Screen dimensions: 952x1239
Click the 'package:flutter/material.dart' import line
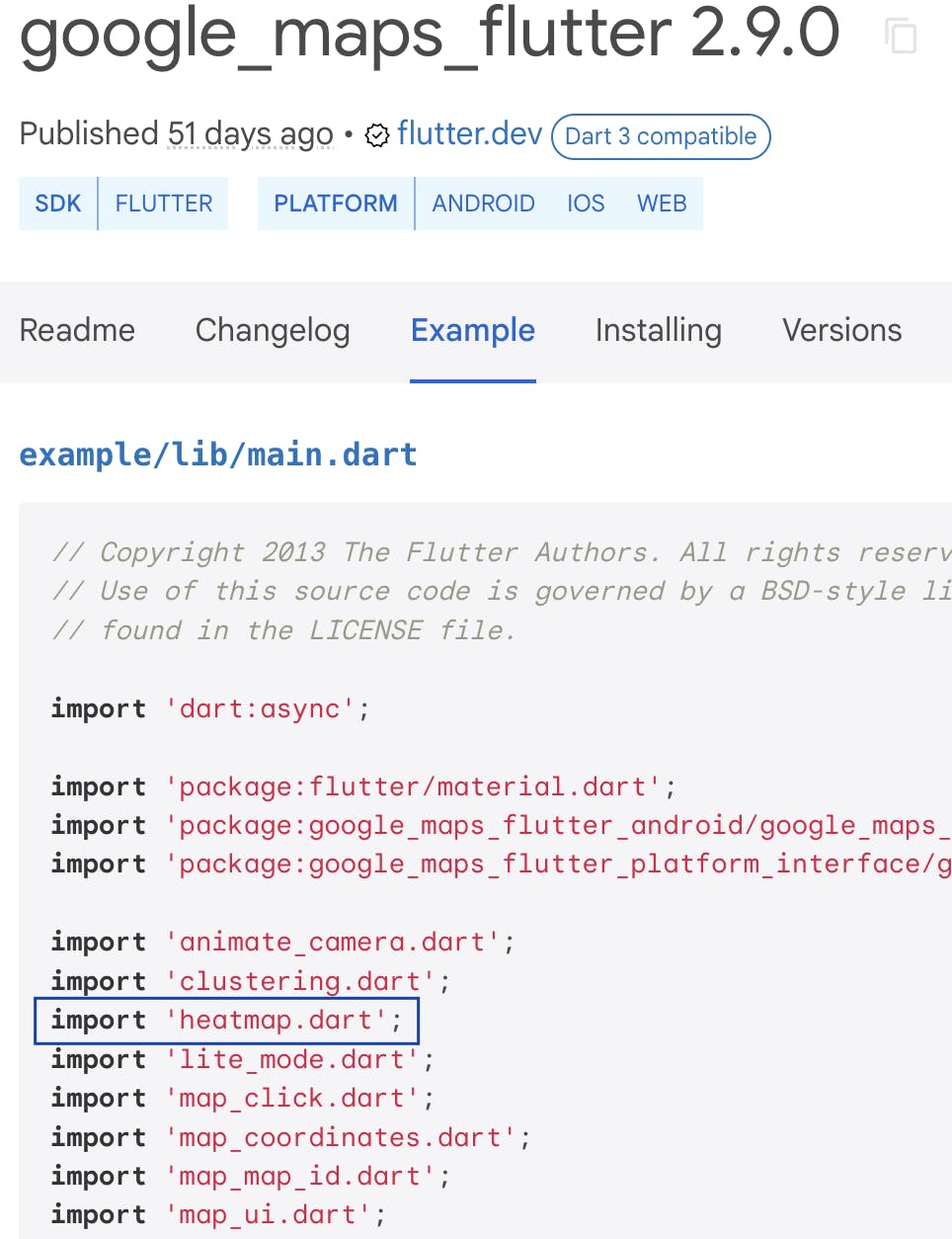point(363,786)
